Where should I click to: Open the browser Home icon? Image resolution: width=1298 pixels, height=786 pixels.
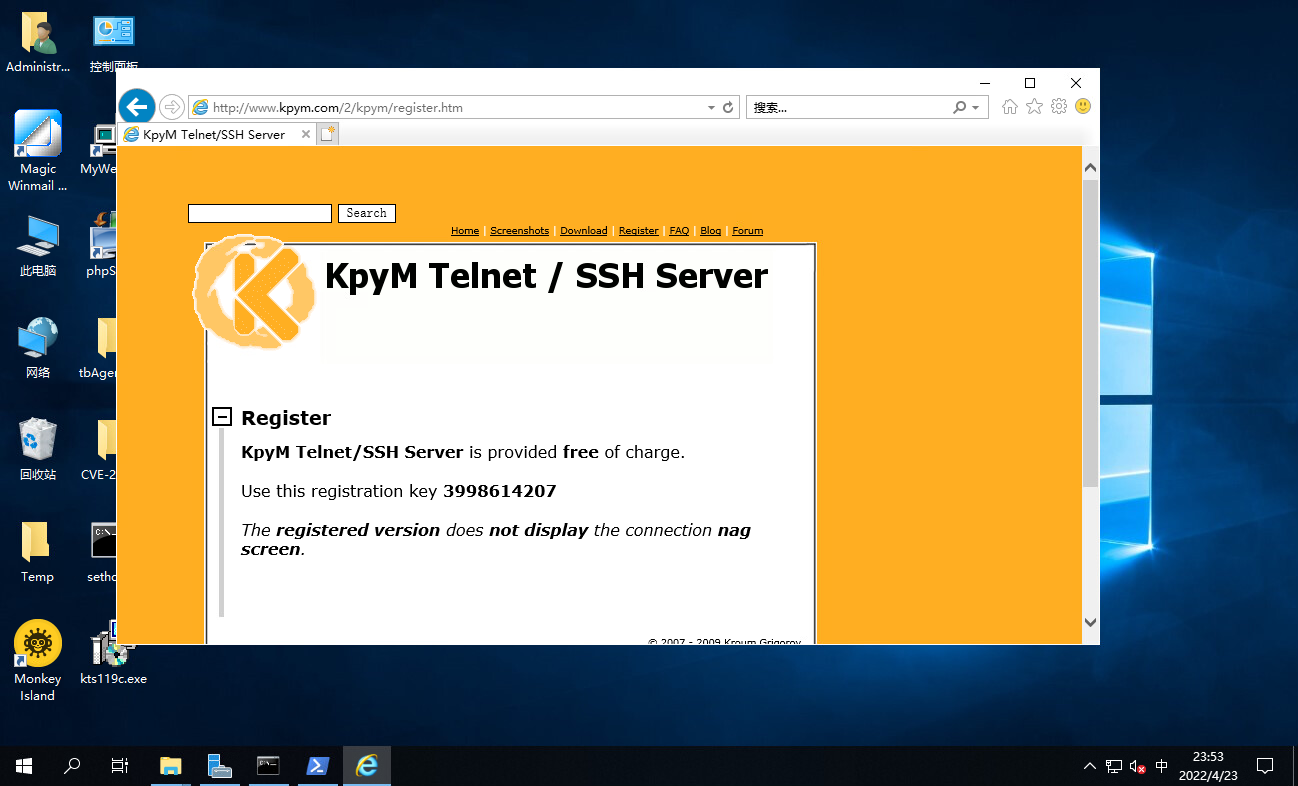click(1010, 106)
